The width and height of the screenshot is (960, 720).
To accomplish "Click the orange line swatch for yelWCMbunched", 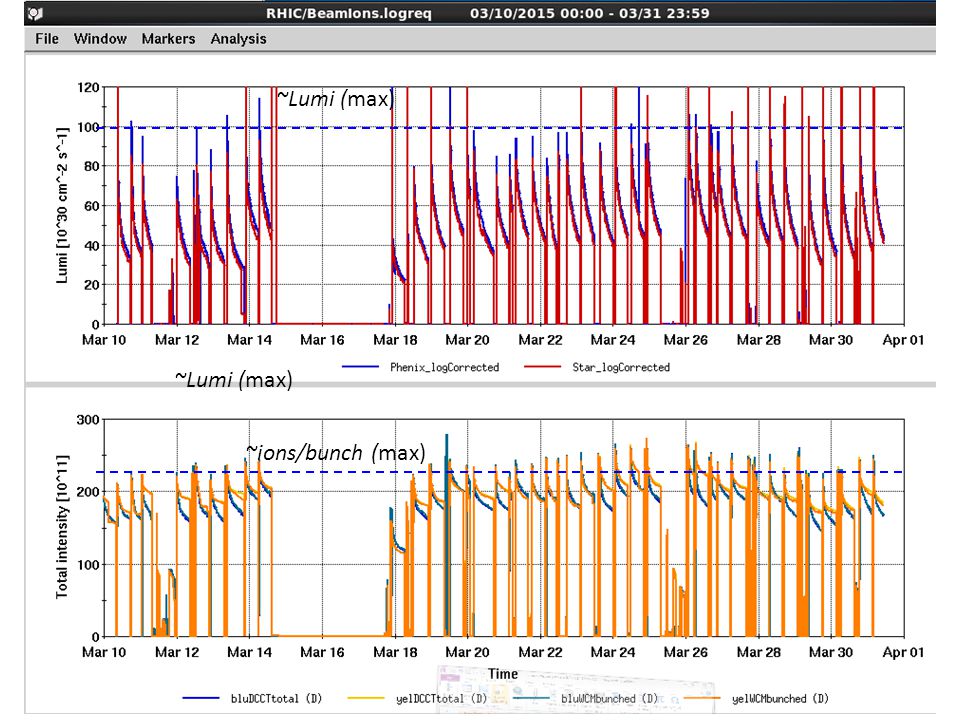I will [702, 698].
